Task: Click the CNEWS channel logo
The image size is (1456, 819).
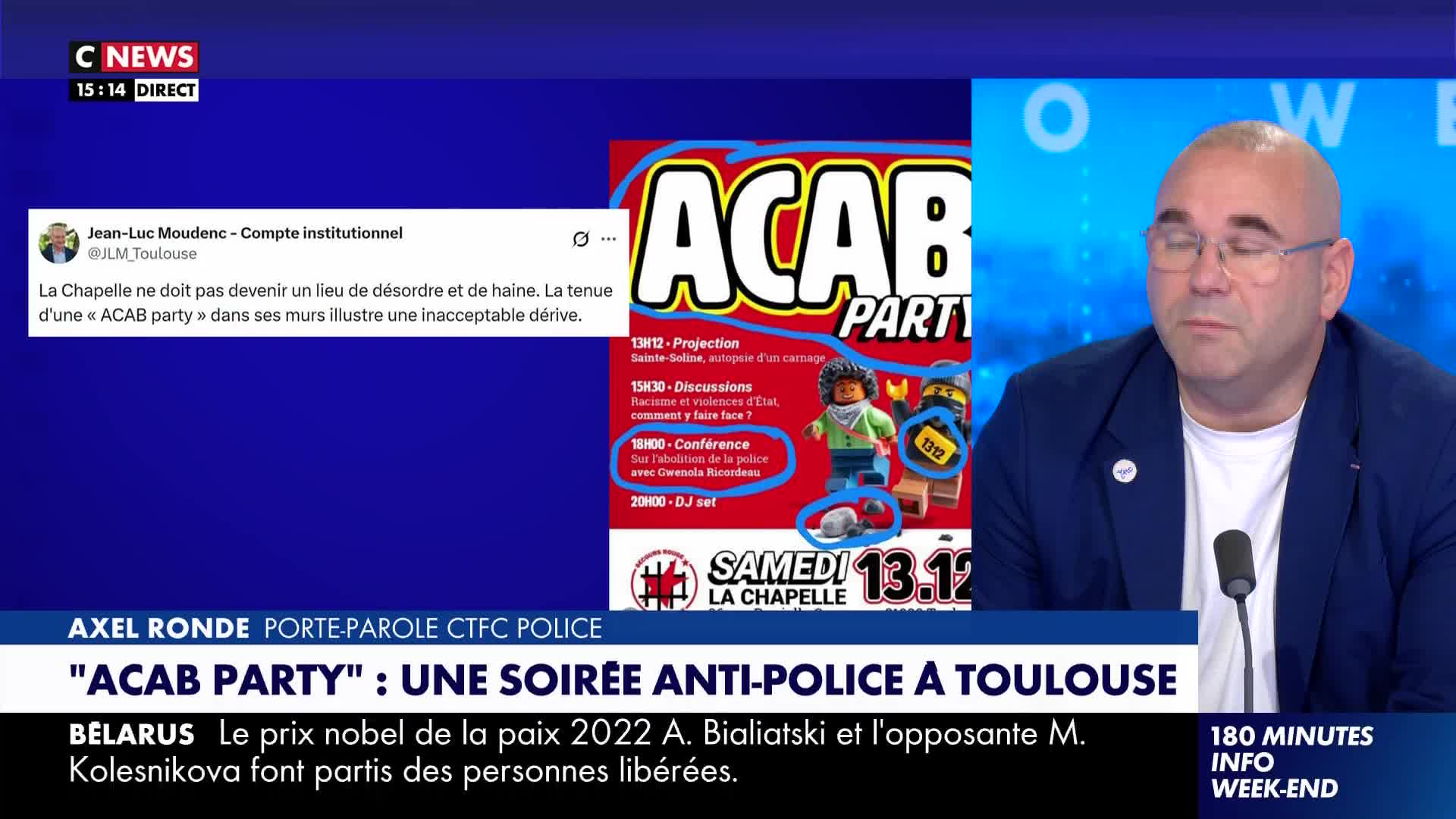Action: click(x=133, y=57)
